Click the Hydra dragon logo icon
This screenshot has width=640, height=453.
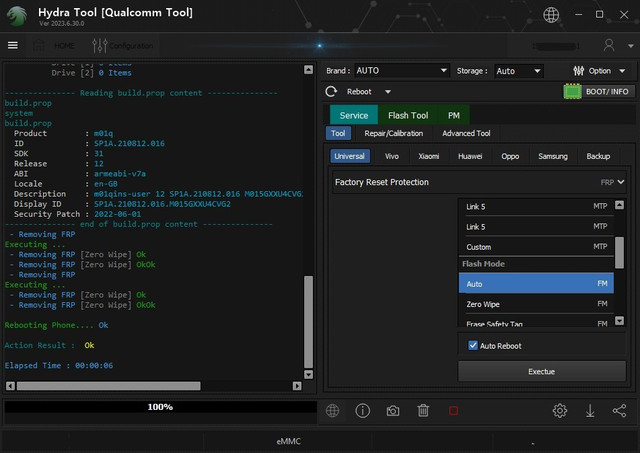coord(17,16)
